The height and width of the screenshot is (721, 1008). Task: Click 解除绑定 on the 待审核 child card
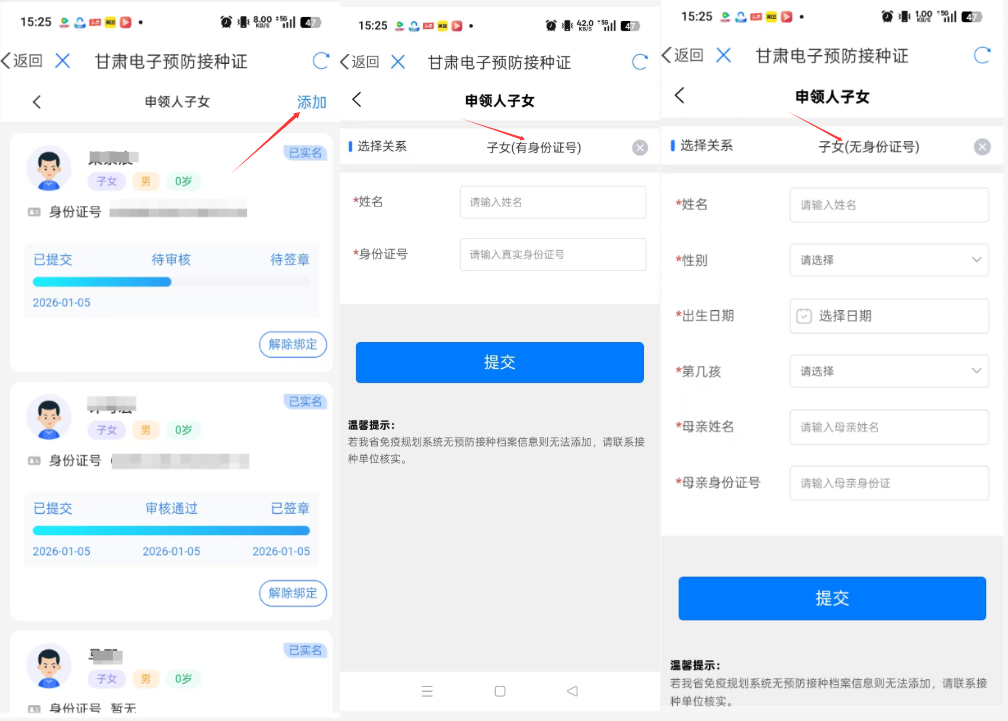click(293, 344)
